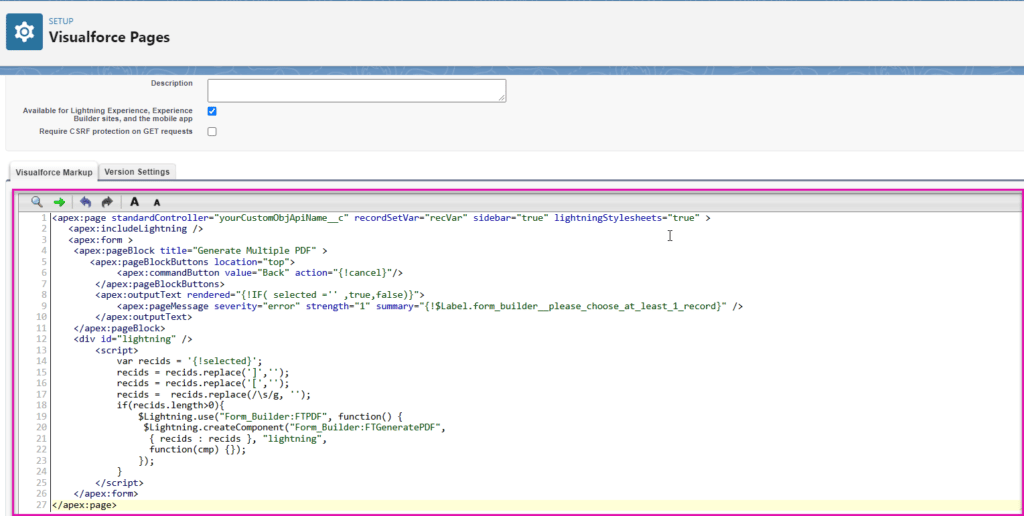Click the Setup gear icon
The width and height of the screenshot is (1024, 516).
pyautogui.click(x=25, y=31)
